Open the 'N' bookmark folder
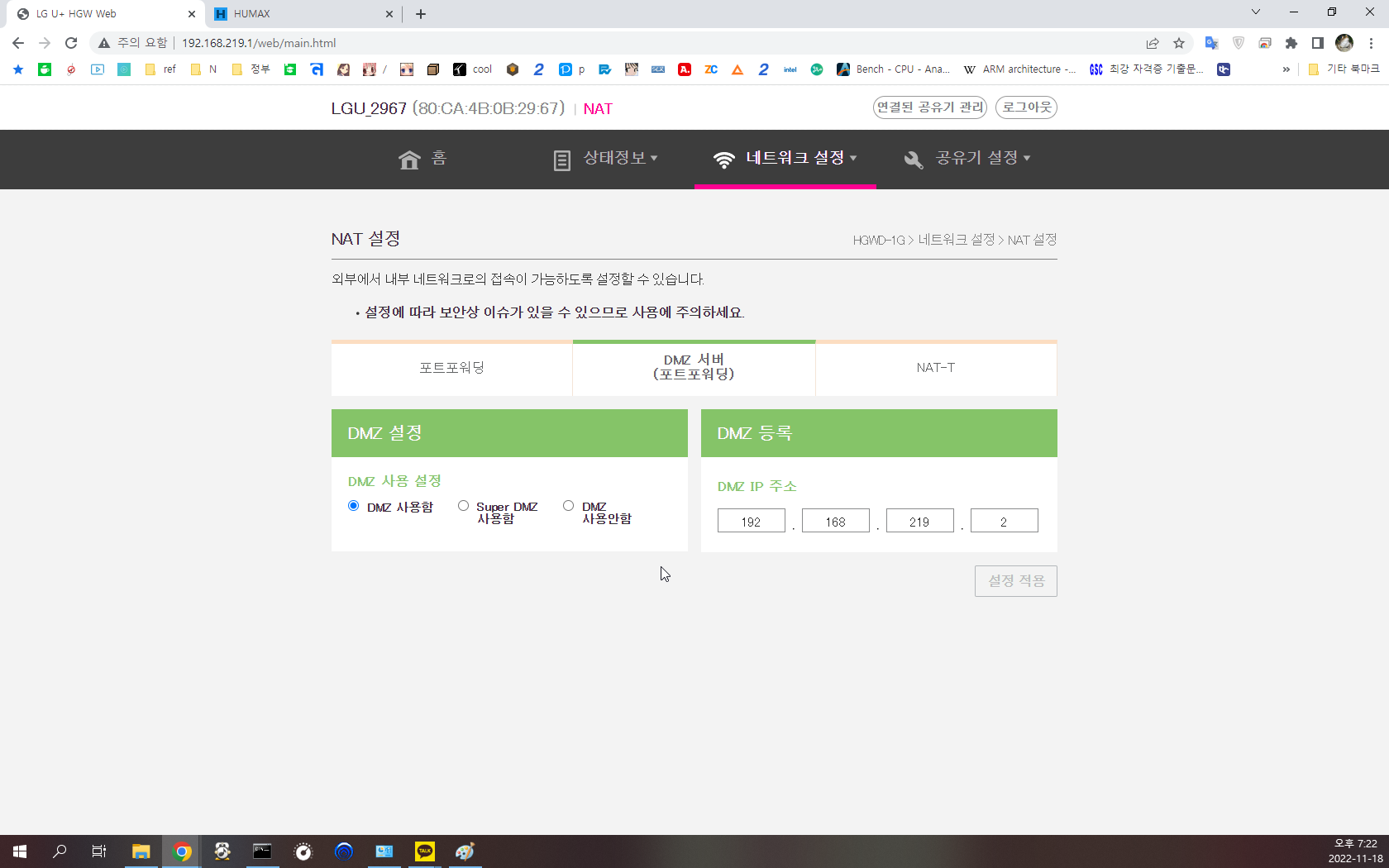Image resolution: width=1389 pixels, height=868 pixels. [203, 69]
